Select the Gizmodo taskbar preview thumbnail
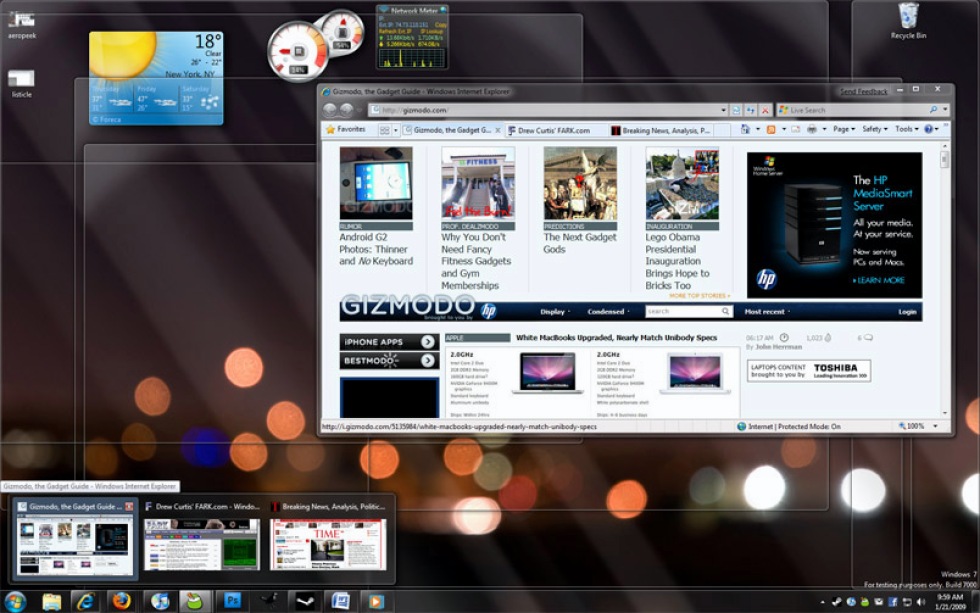The image size is (980, 613). click(x=74, y=540)
